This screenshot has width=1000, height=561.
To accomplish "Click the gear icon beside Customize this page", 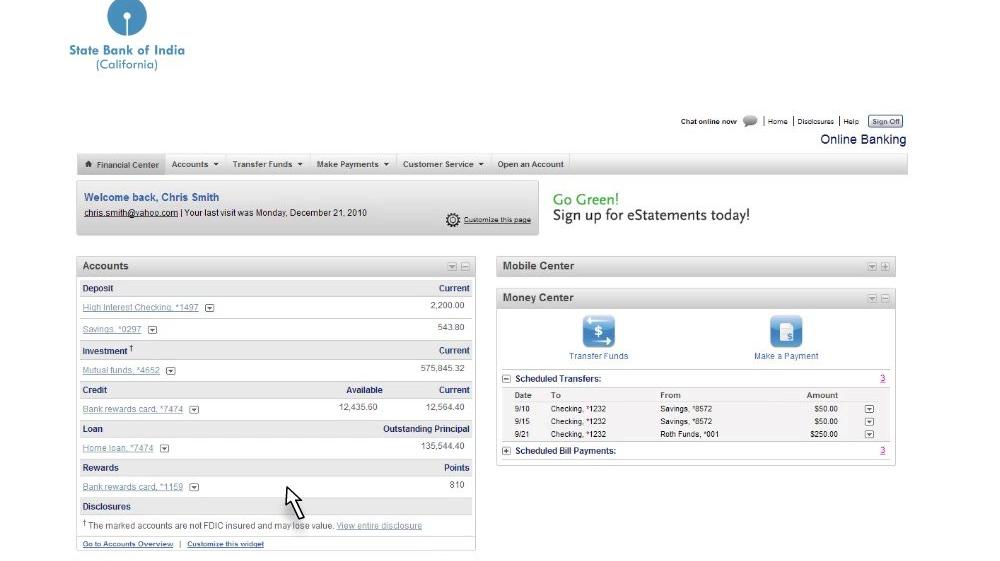I will 453,220.
